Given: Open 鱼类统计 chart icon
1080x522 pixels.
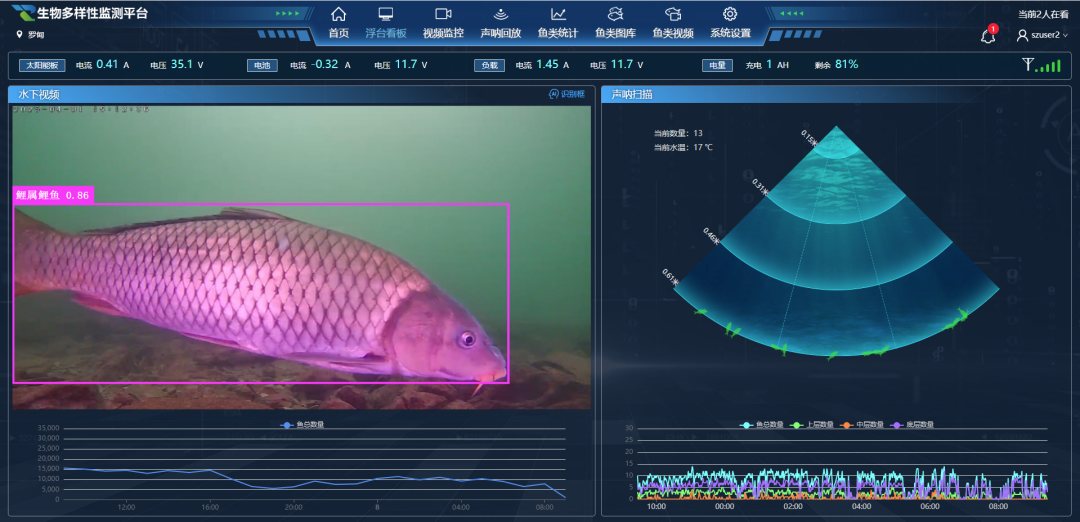Looking at the screenshot, I should (558, 14).
